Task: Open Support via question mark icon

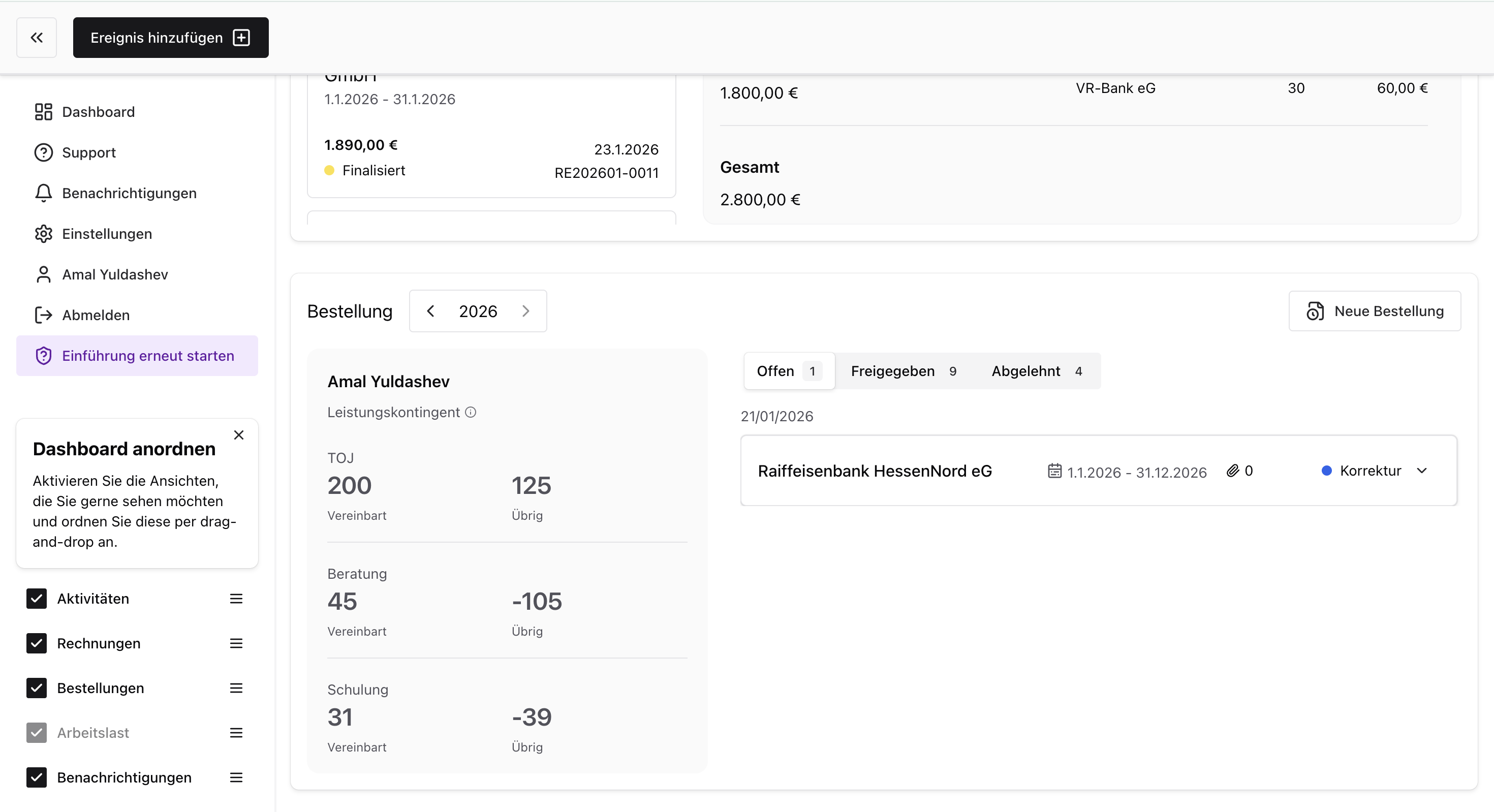Action: point(44,152)
